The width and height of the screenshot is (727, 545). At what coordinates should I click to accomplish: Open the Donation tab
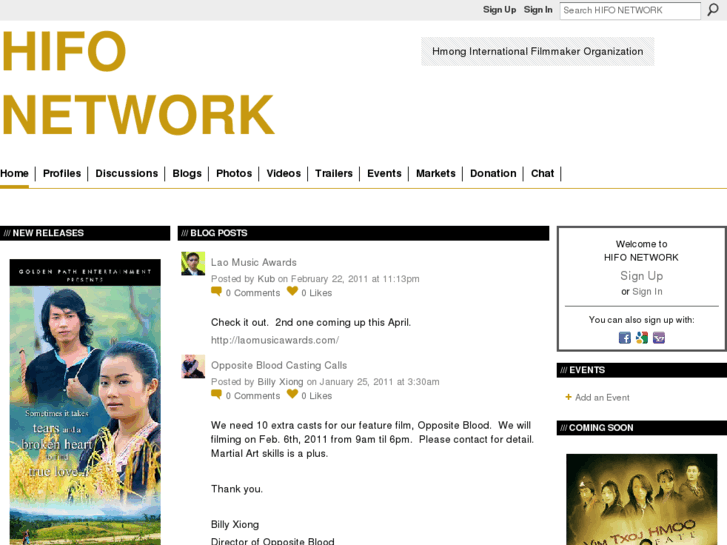pos(493,173)
